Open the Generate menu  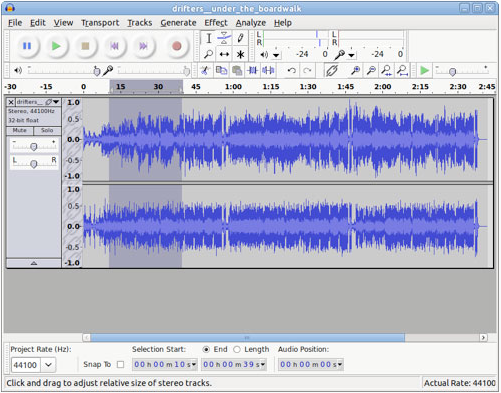(x=178, y=23)
